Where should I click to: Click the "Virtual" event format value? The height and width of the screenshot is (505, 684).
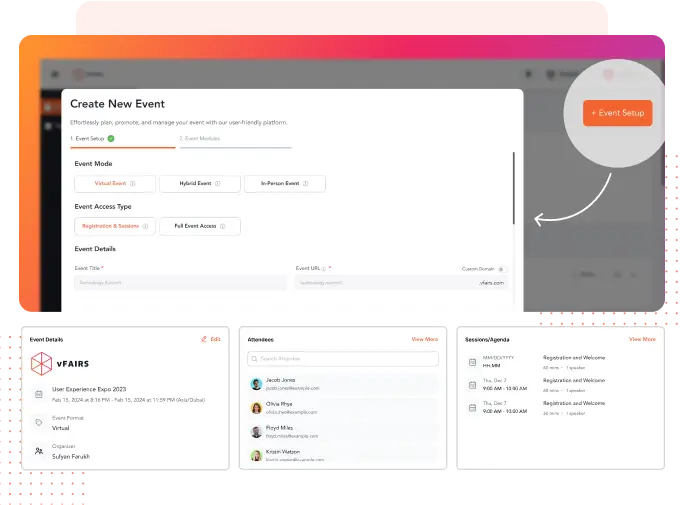pos(61,428)
